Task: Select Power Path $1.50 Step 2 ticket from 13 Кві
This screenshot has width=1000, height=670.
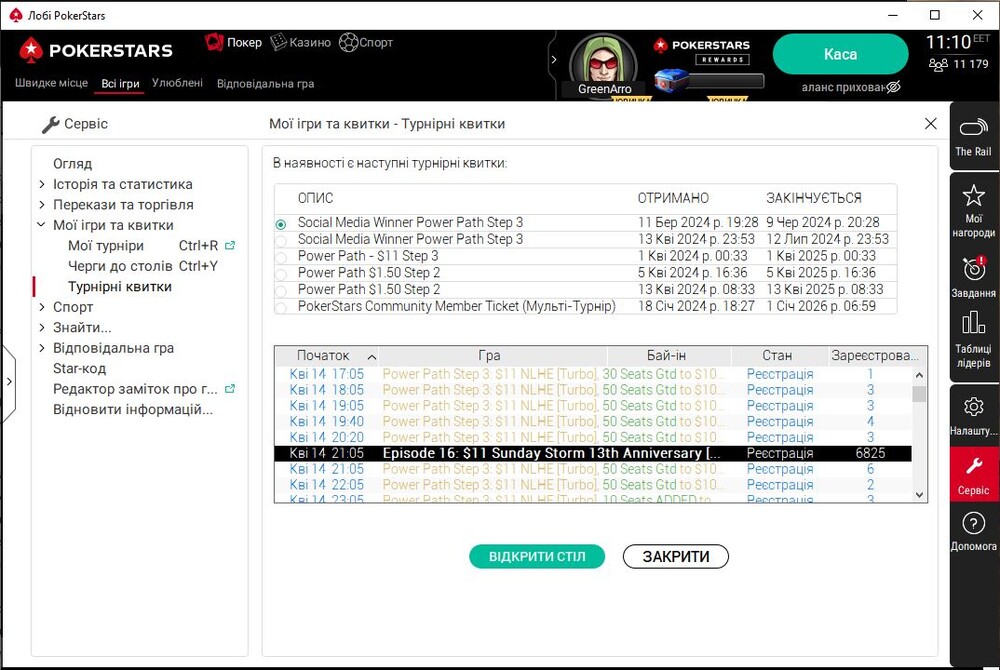Action: click(x=281, y=291)
